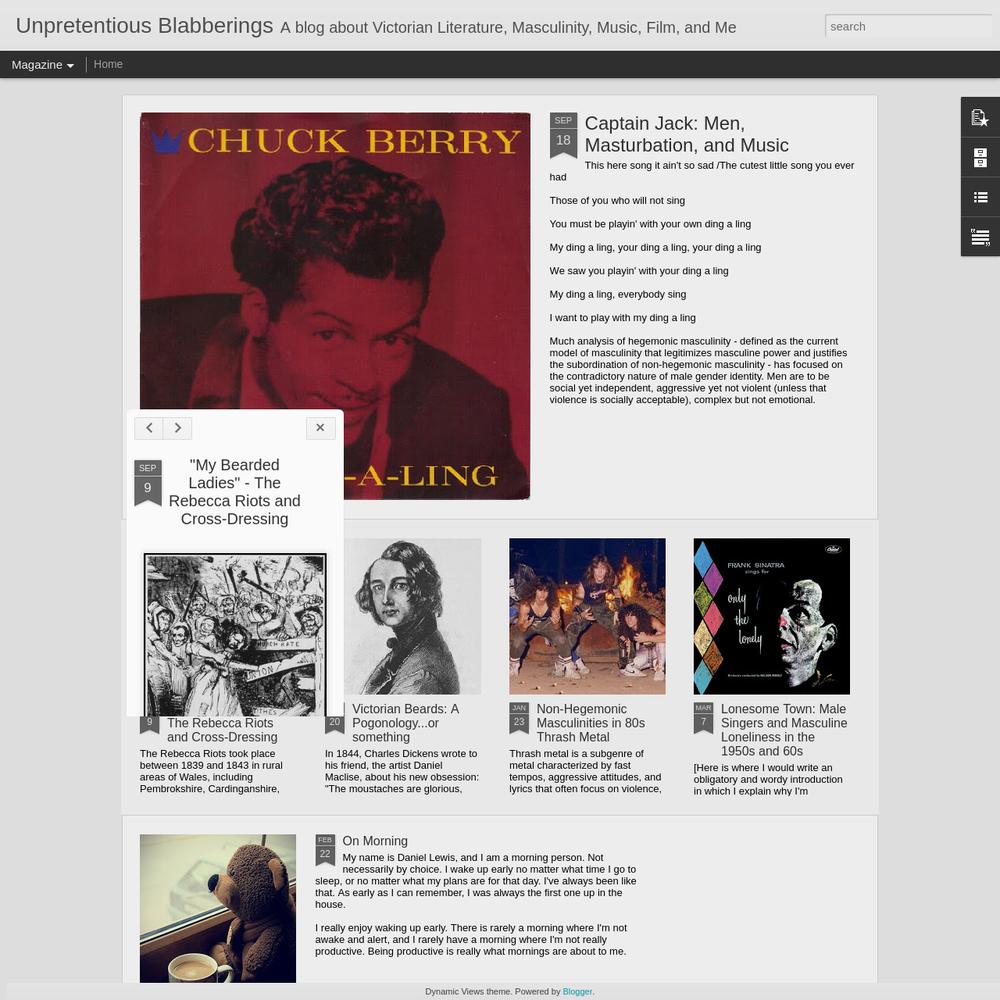Open Victorian Beards: A Pogonology post title
The width and height of the screenshot is (1000, 1000).
tap(406, 723)
